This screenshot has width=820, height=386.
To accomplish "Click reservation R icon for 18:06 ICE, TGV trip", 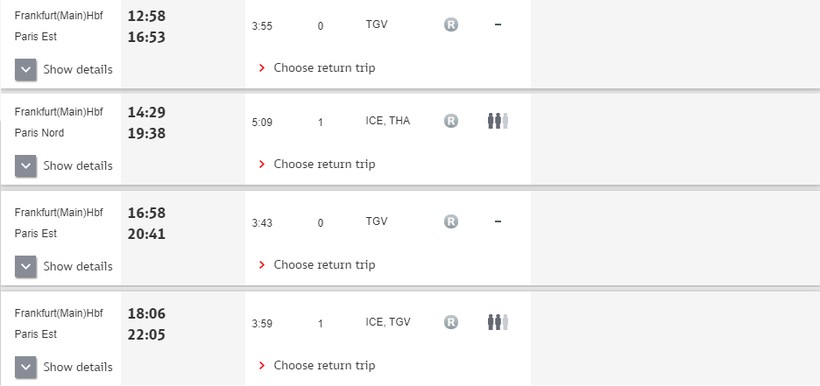I will [451, 322].
